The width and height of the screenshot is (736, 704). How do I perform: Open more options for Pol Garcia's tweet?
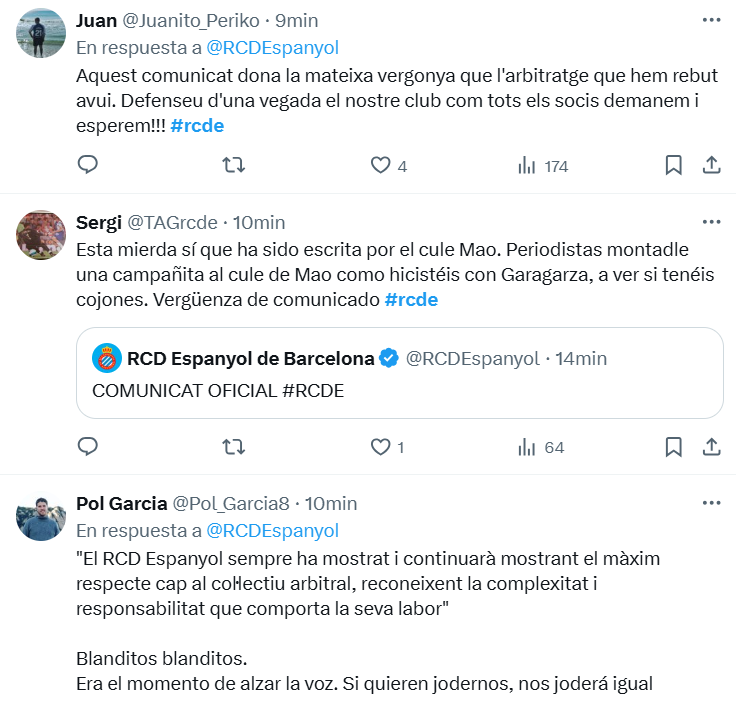[711, 502]
